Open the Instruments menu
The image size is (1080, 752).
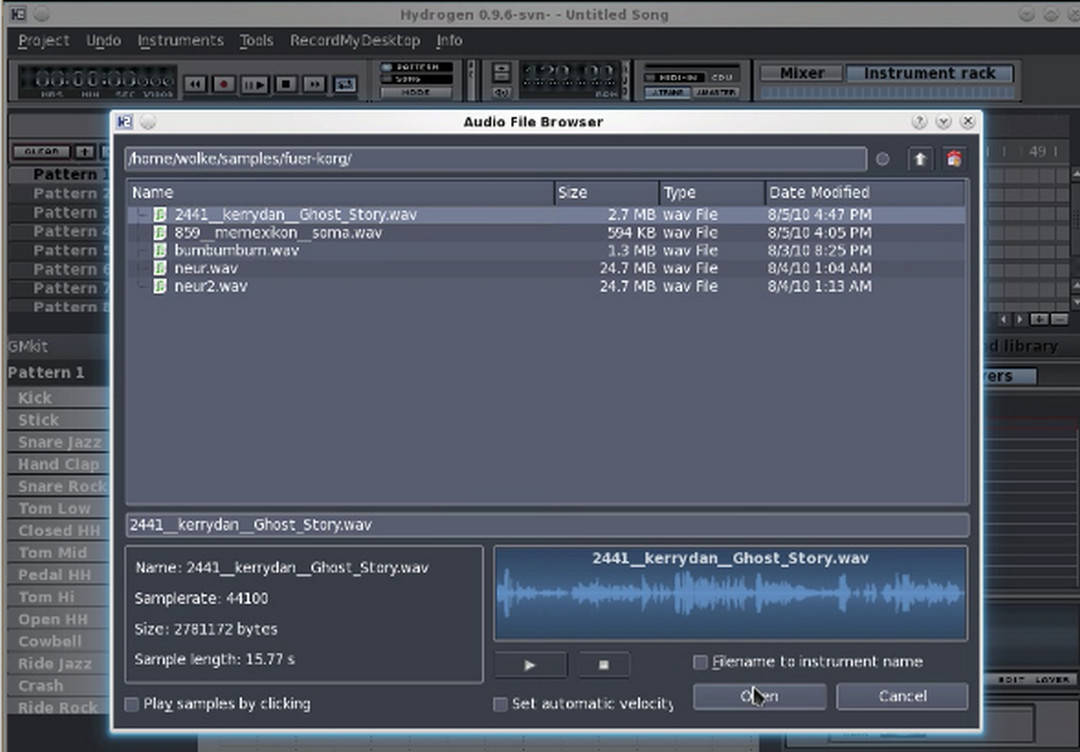tap(180, 41)
